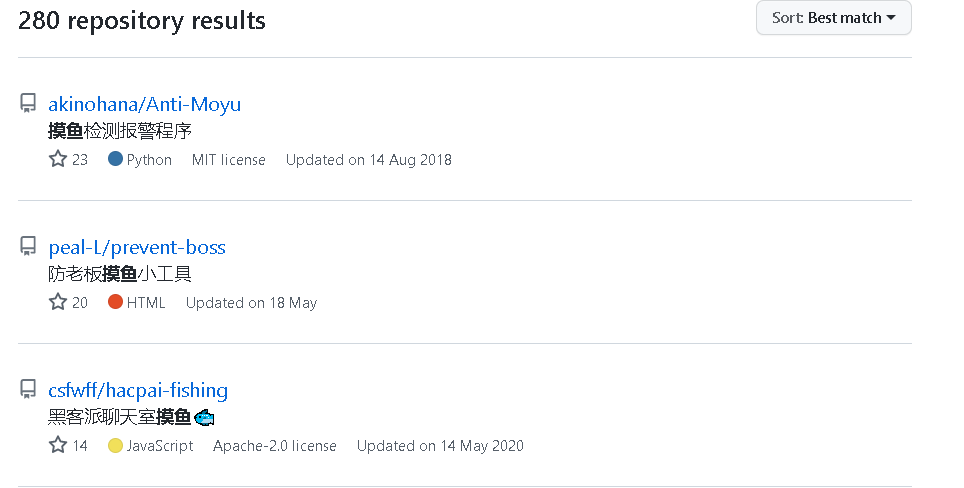The image size is (964, 488).
Task: Click the 23 stargazers count
Action: (80, 160)
